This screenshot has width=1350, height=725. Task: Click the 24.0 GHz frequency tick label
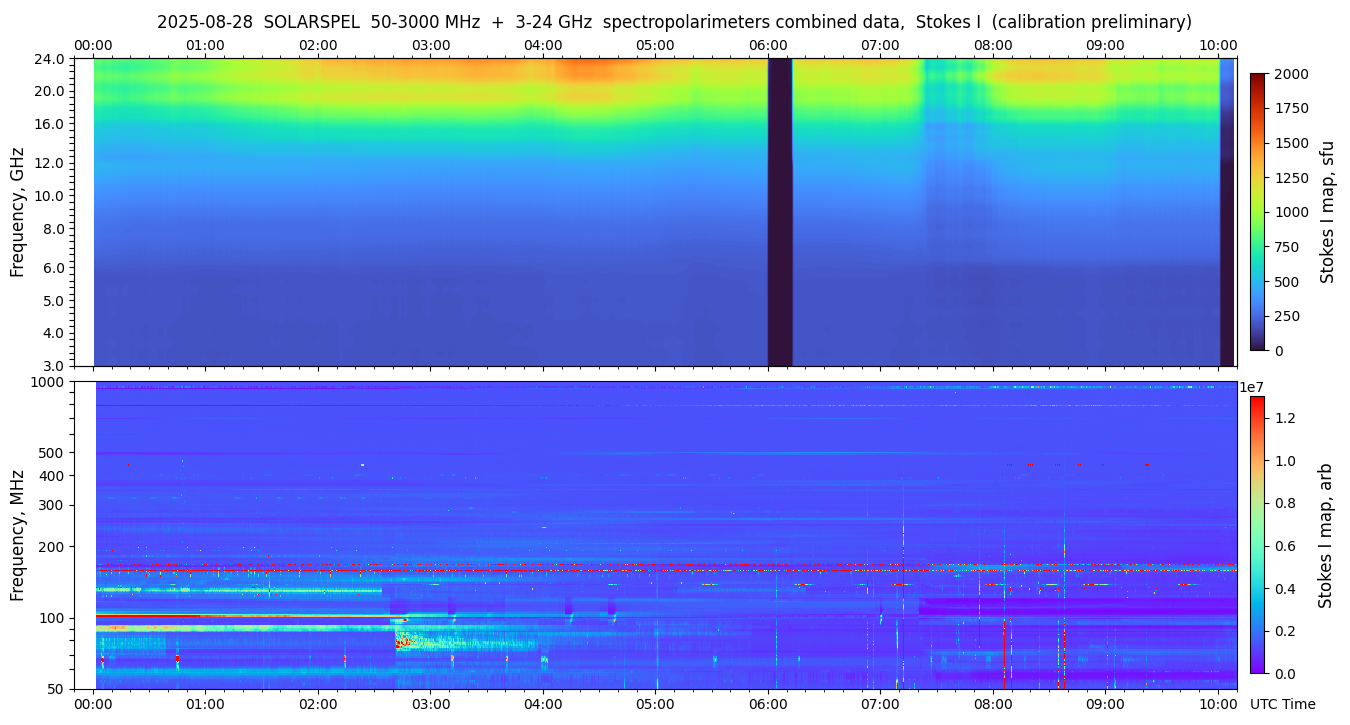pos(52,59)
